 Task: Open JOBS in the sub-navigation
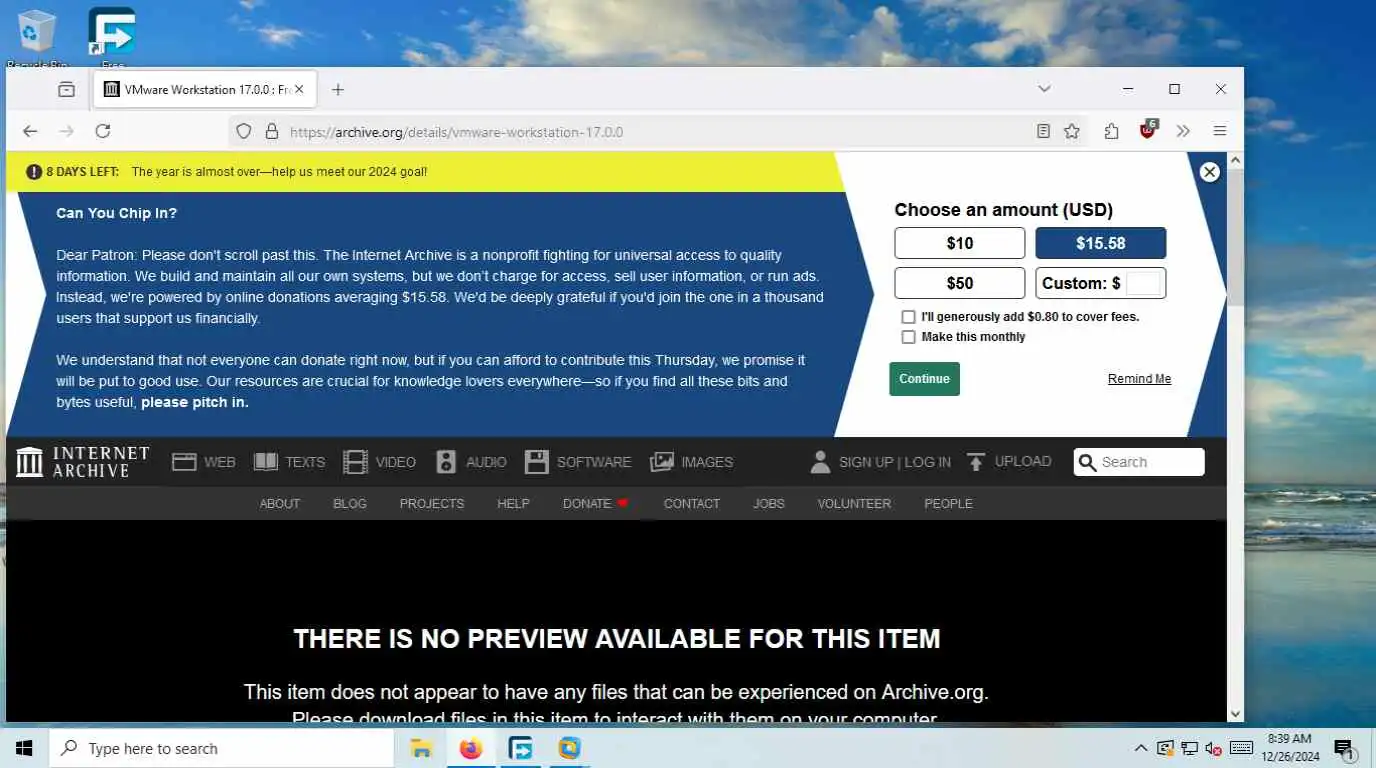769,503
